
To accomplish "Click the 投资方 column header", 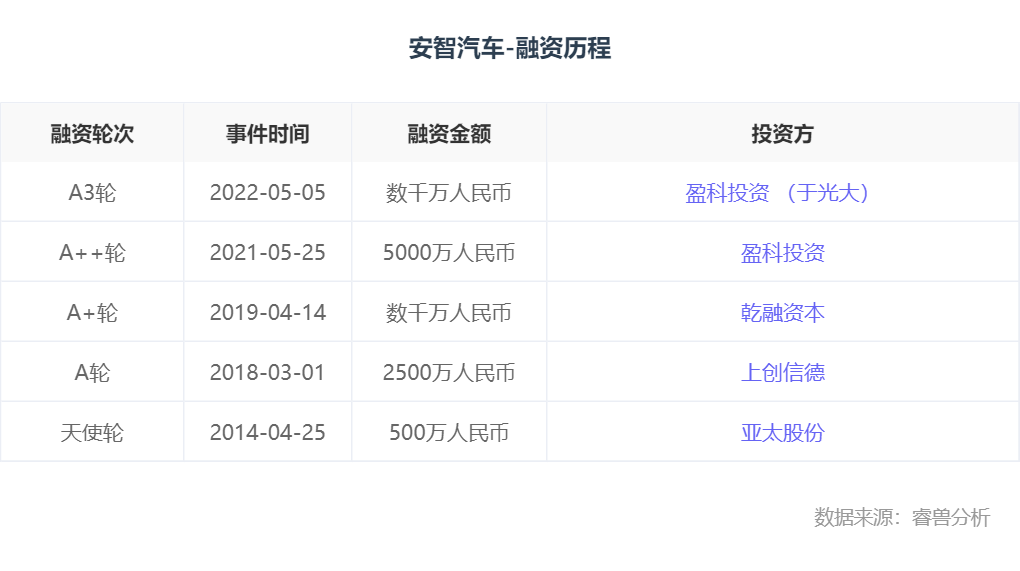I will click(783, 133).
